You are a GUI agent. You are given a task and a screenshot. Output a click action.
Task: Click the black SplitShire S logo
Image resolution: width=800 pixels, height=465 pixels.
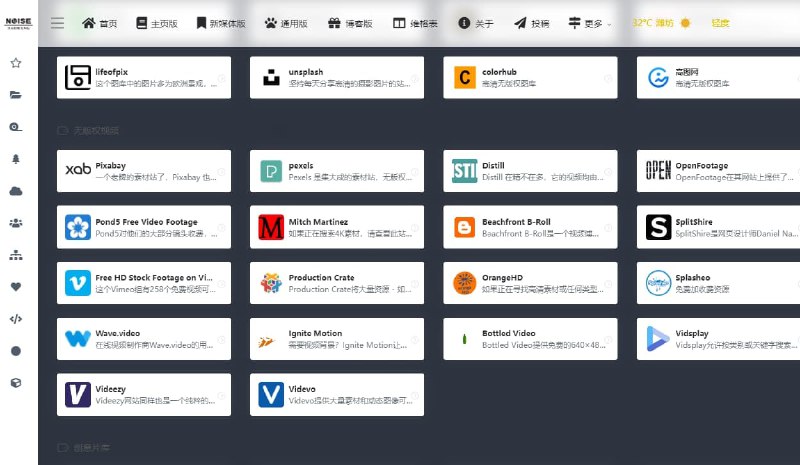658,227
